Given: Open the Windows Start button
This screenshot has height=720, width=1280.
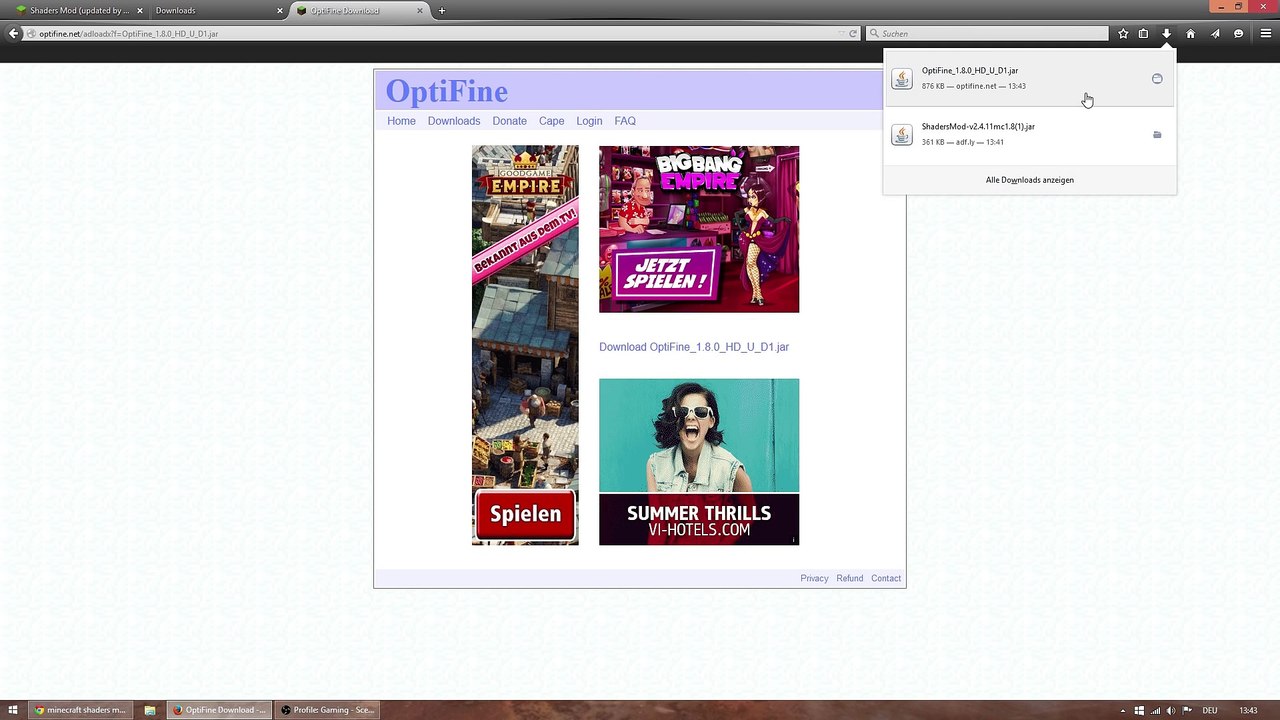Looking at the screenshot, I should (14, 710).
